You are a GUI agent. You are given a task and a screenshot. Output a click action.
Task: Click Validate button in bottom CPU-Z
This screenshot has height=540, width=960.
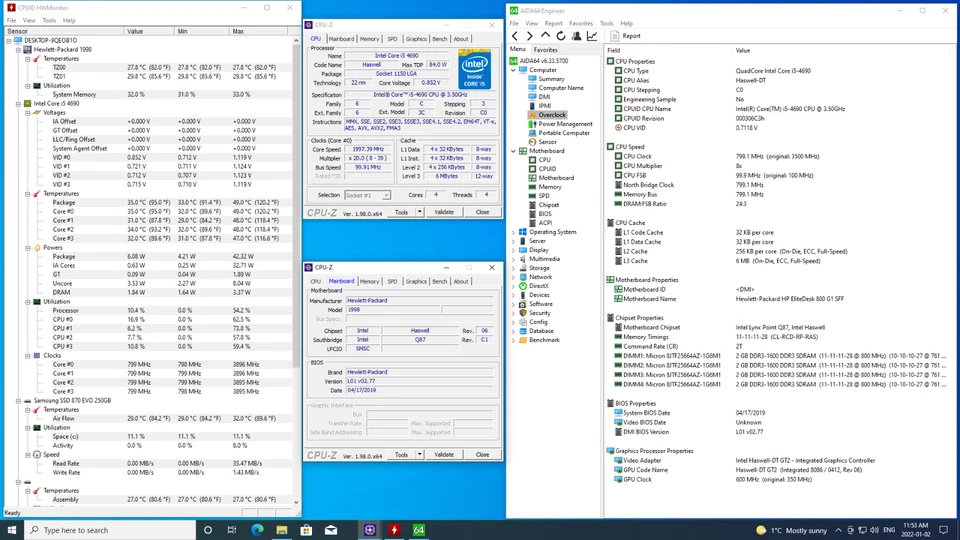click(444, 455)
